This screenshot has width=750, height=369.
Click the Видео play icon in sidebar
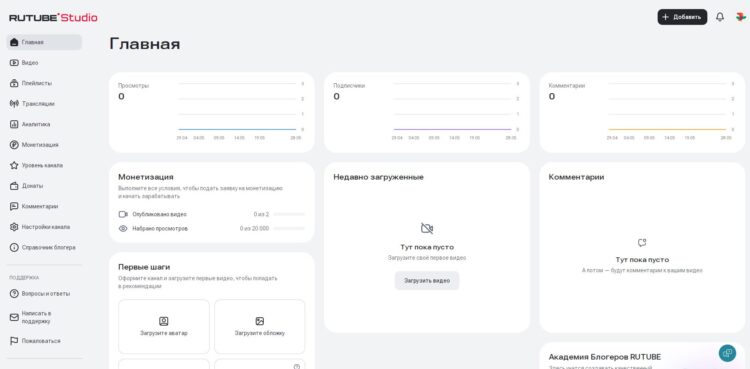pos(14,63)
